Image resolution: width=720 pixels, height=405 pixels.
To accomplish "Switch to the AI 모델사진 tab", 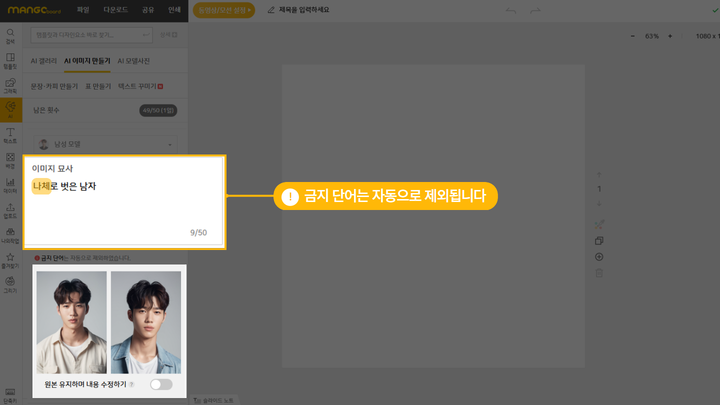I will coord(134,61).
